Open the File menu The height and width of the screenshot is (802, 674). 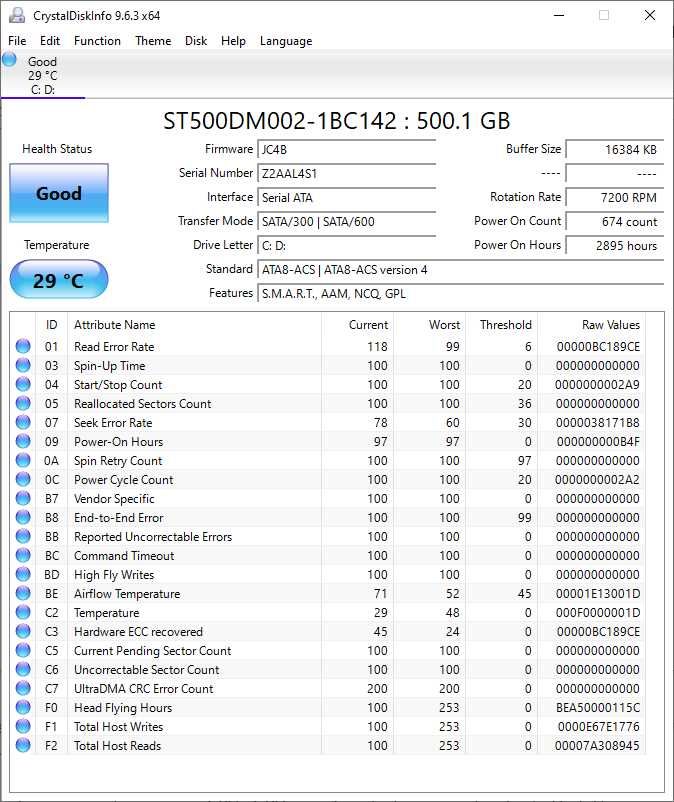click(x=17, y=41)
